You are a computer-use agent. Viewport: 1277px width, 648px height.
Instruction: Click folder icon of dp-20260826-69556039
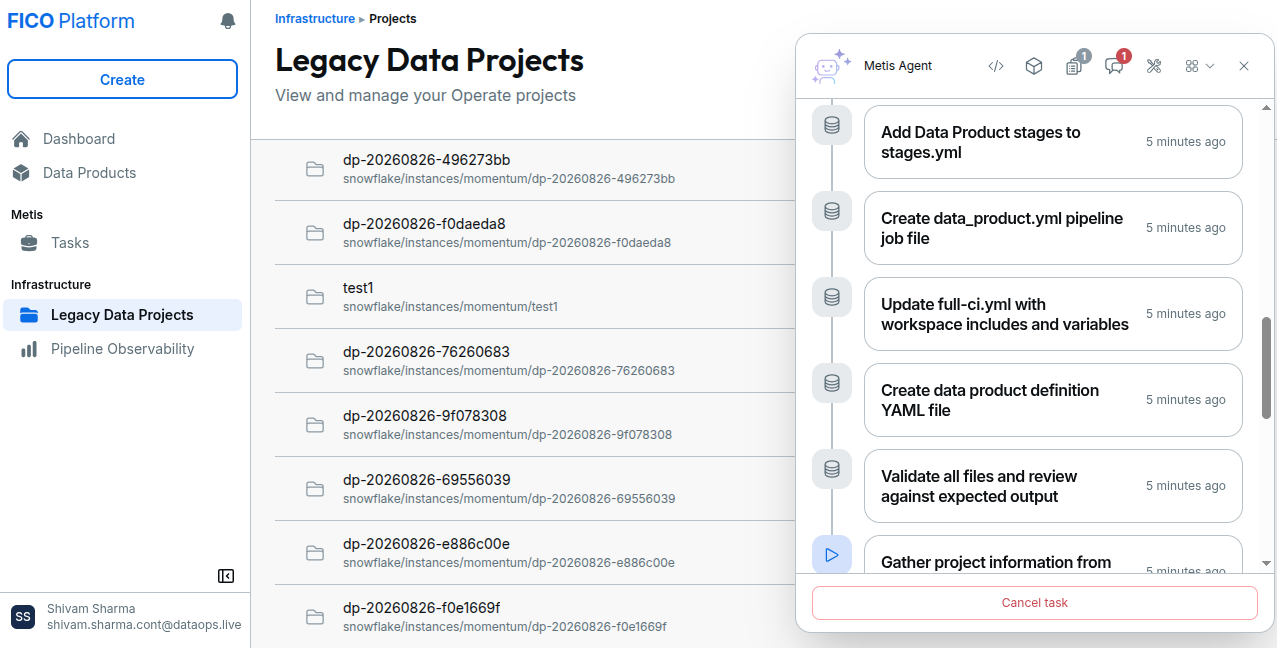point(315,489)
